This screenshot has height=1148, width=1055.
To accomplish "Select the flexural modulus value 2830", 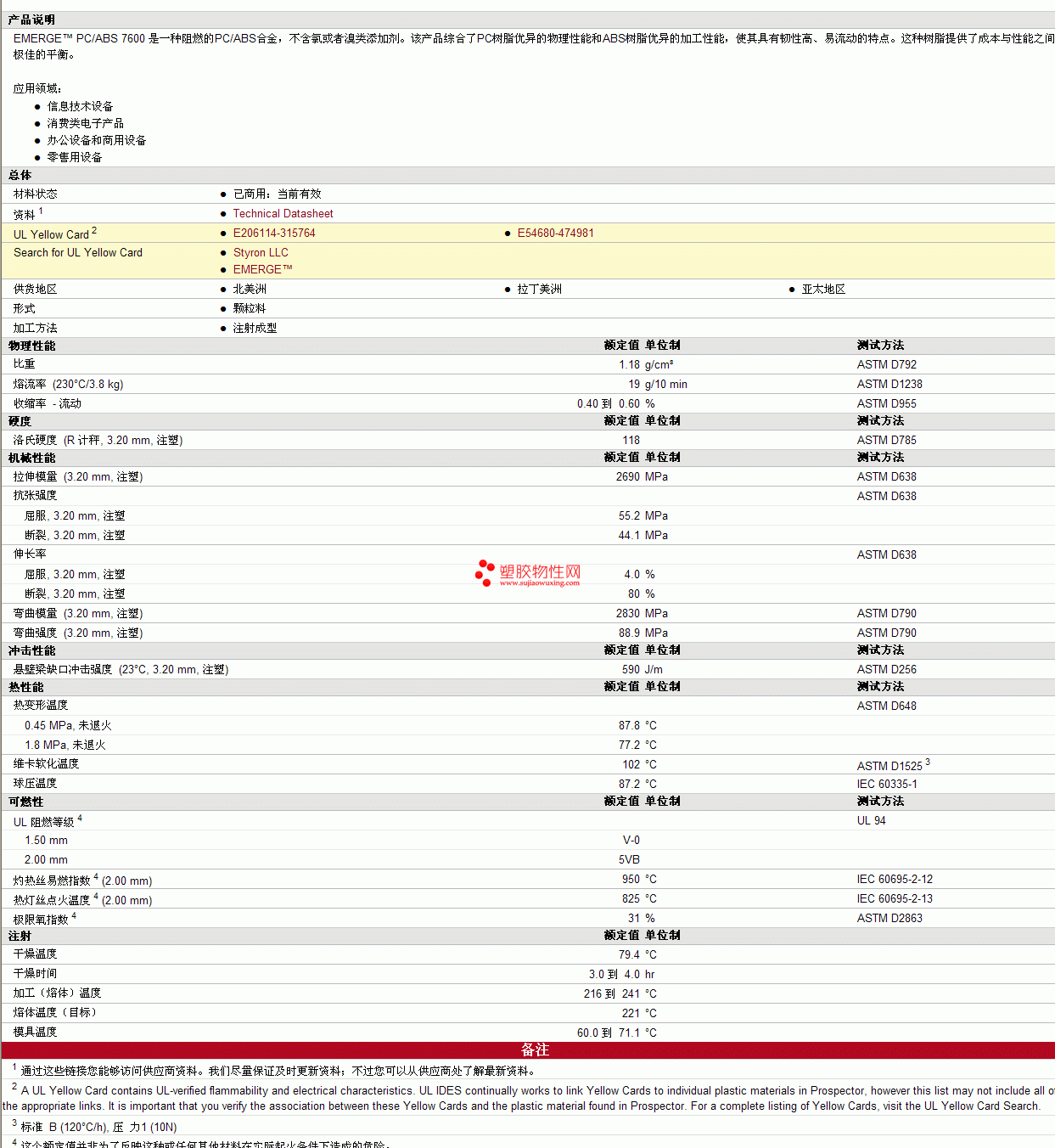I will [x=627, y=614].
